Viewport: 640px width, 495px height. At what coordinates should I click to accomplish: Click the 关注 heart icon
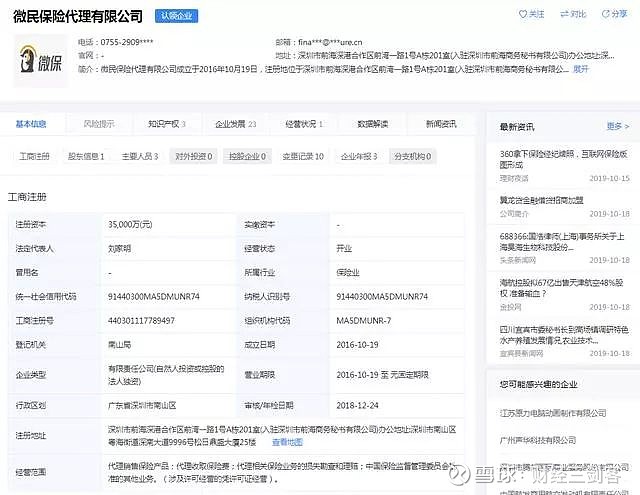pyautogui.click(x=523, y=14)
